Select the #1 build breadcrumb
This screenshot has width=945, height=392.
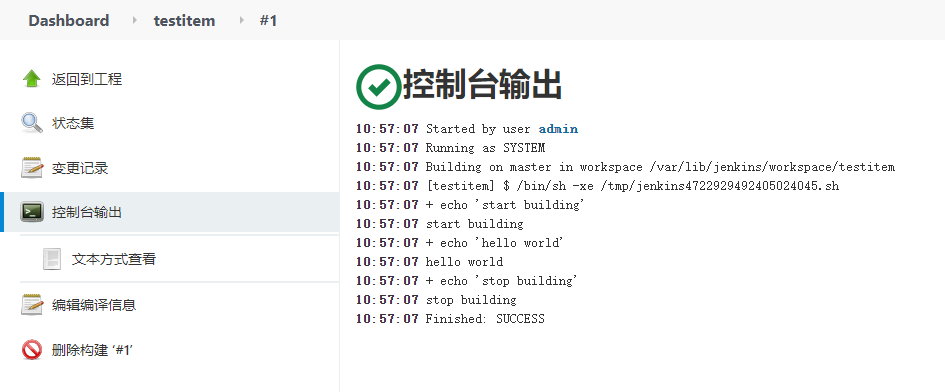(268, 21)
